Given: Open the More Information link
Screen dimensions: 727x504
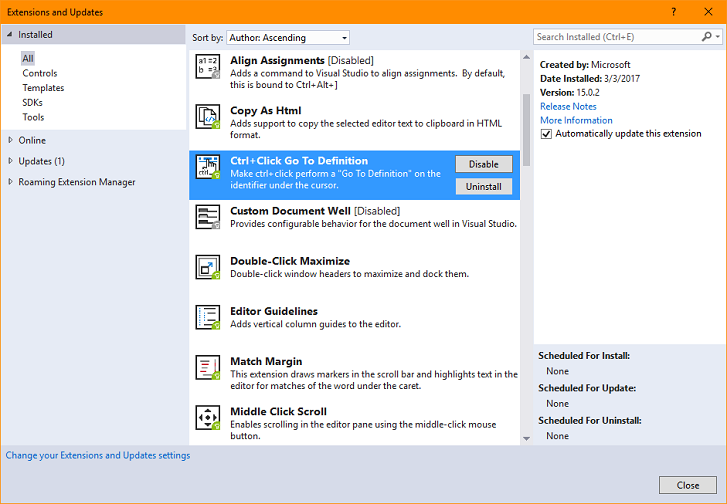Looking at the screenshot, I should [576, 120].
